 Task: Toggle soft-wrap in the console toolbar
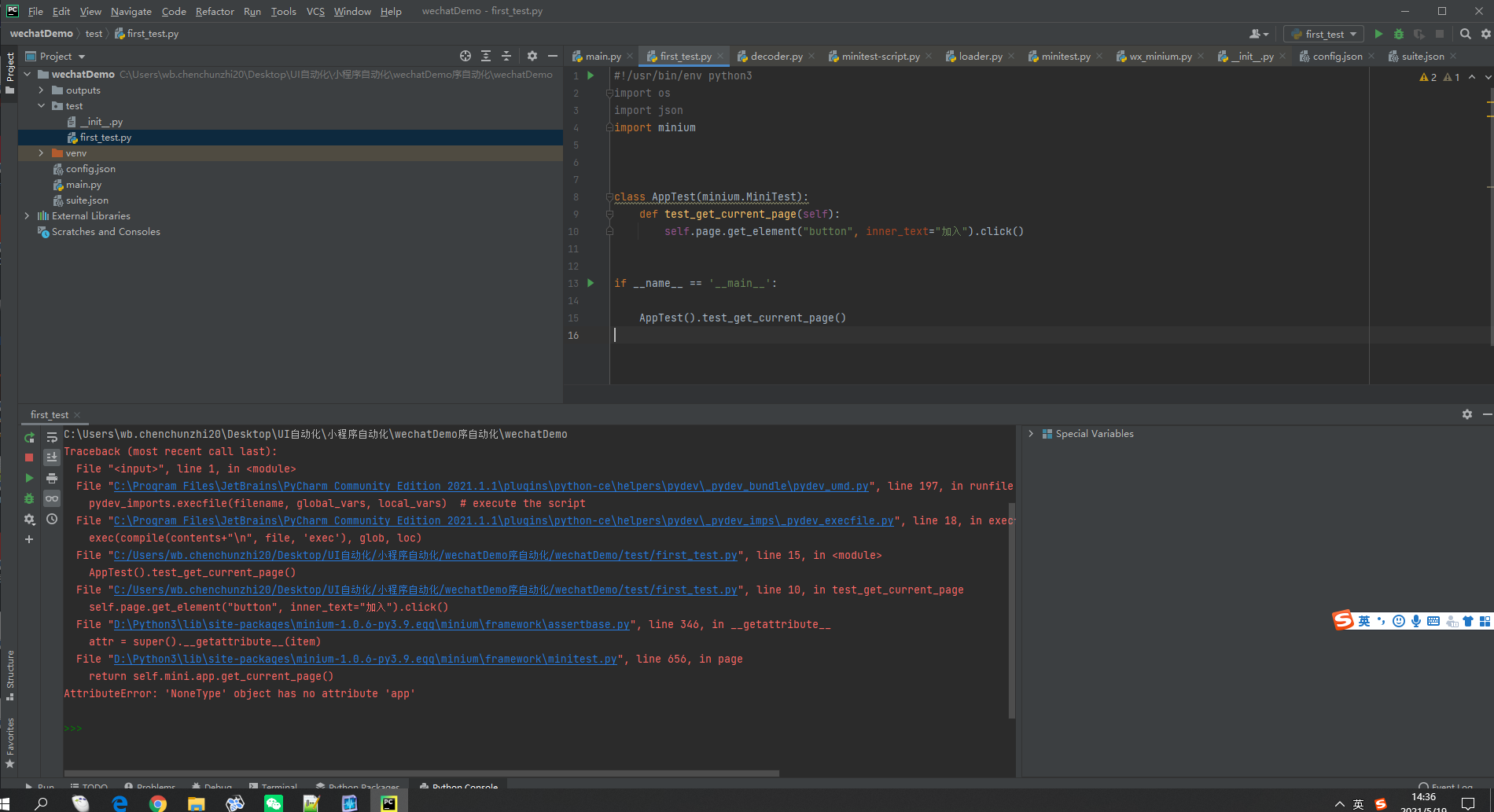pos(52,438)
